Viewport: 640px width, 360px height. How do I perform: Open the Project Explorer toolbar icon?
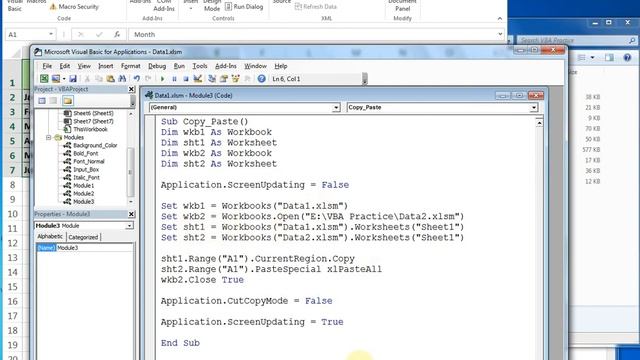pyautogui.click(x=212, y=79)
